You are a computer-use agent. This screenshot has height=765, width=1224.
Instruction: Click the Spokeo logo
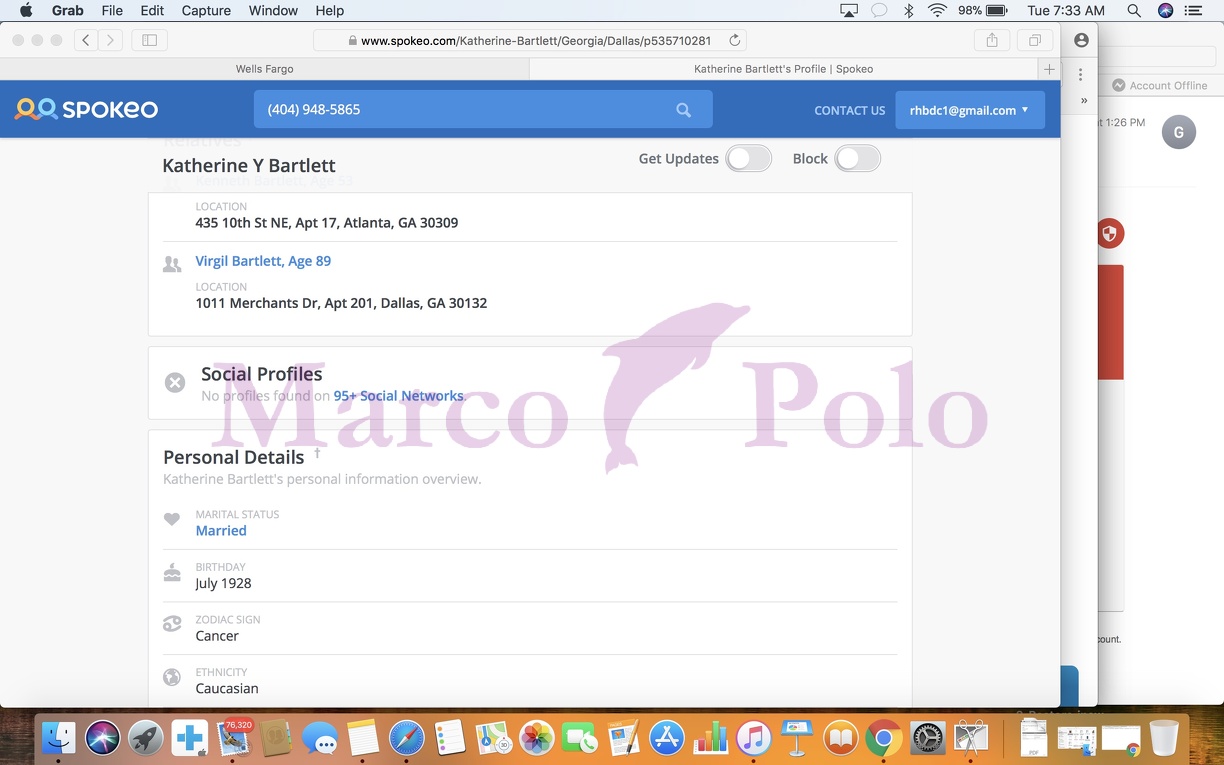tap(86, 110)
